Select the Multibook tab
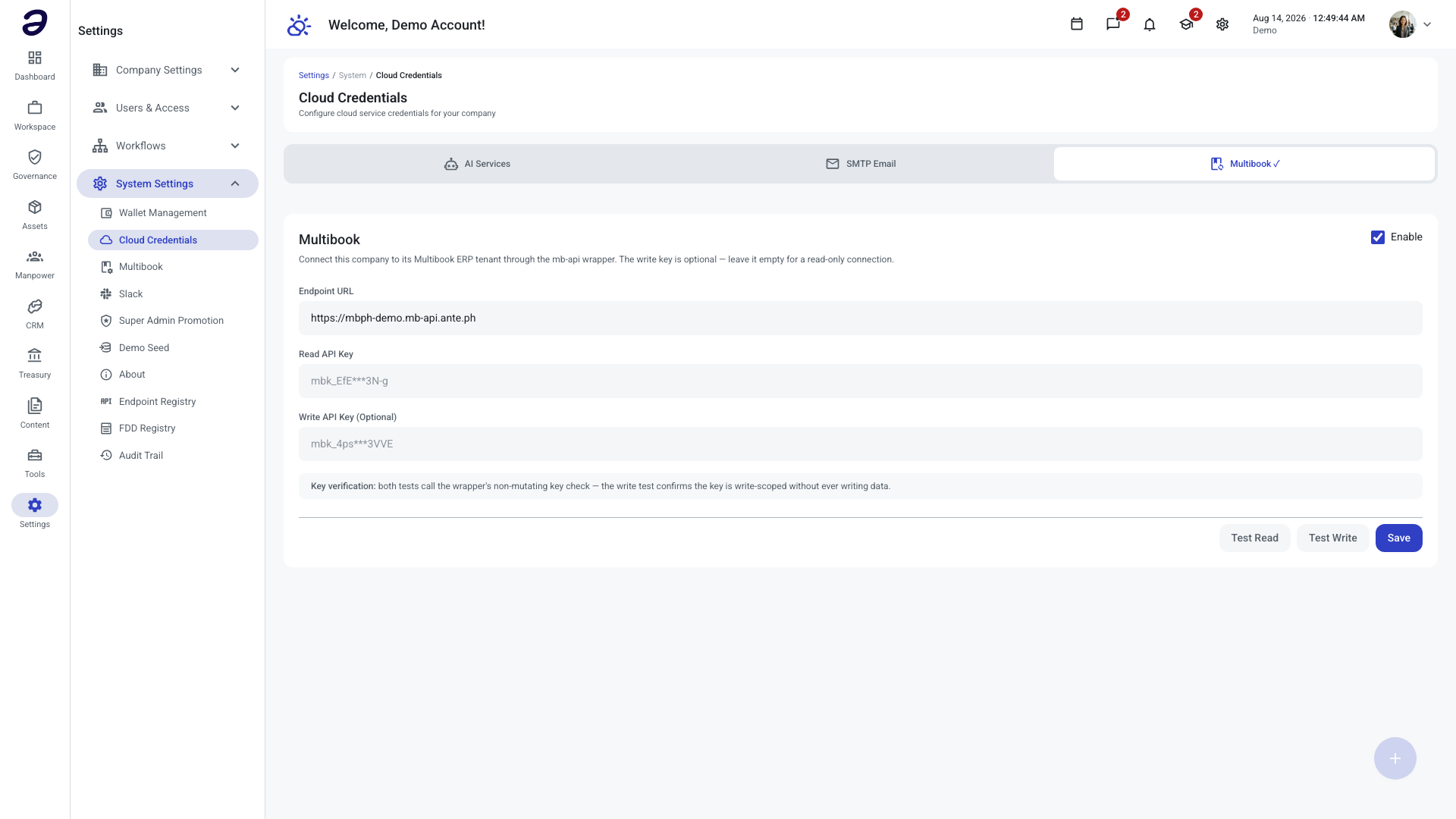Screen dimensions: 1456x819 (x=1244, y=164)
